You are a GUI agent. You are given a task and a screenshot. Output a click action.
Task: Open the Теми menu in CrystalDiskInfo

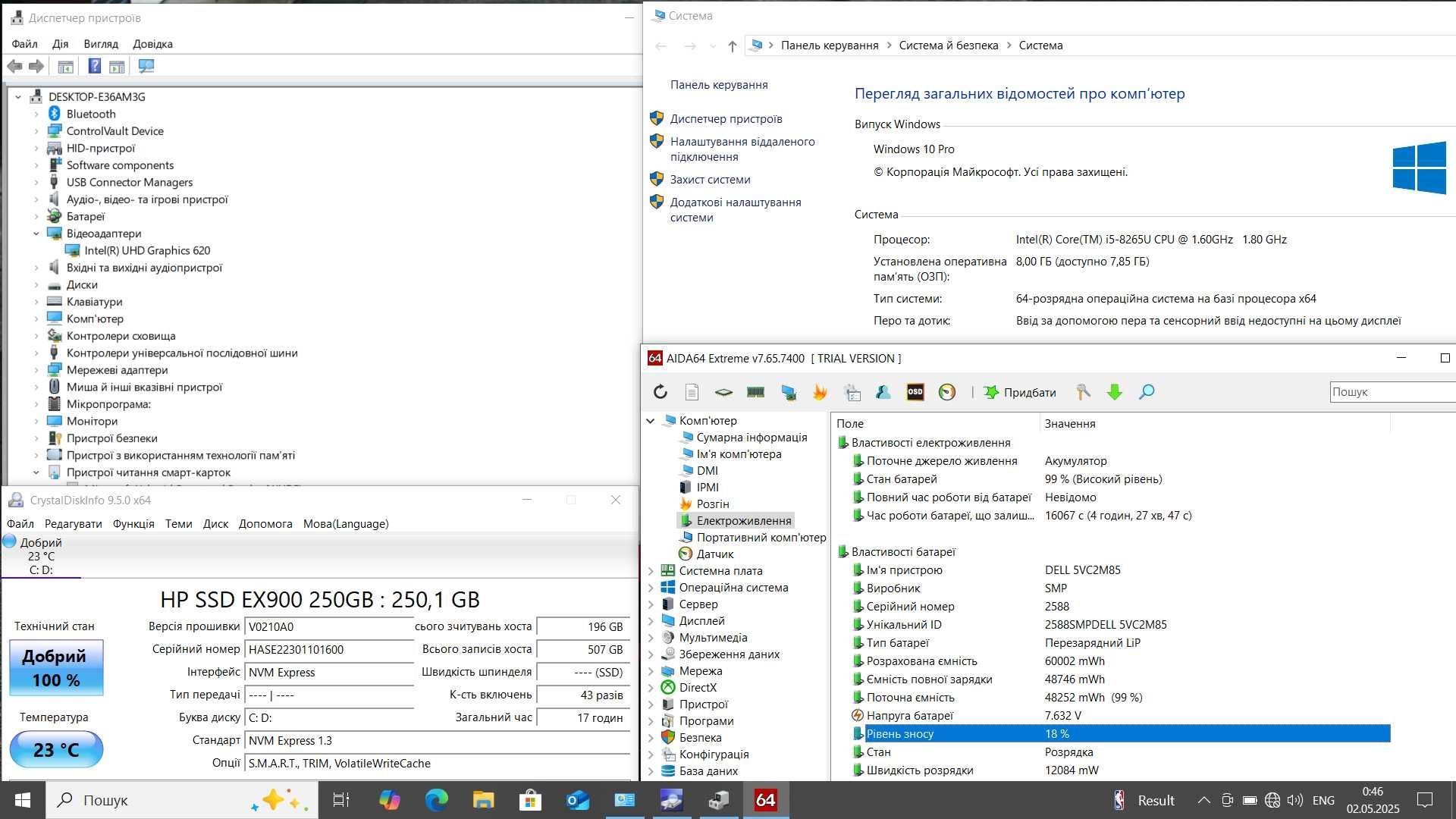coord(178,524)
